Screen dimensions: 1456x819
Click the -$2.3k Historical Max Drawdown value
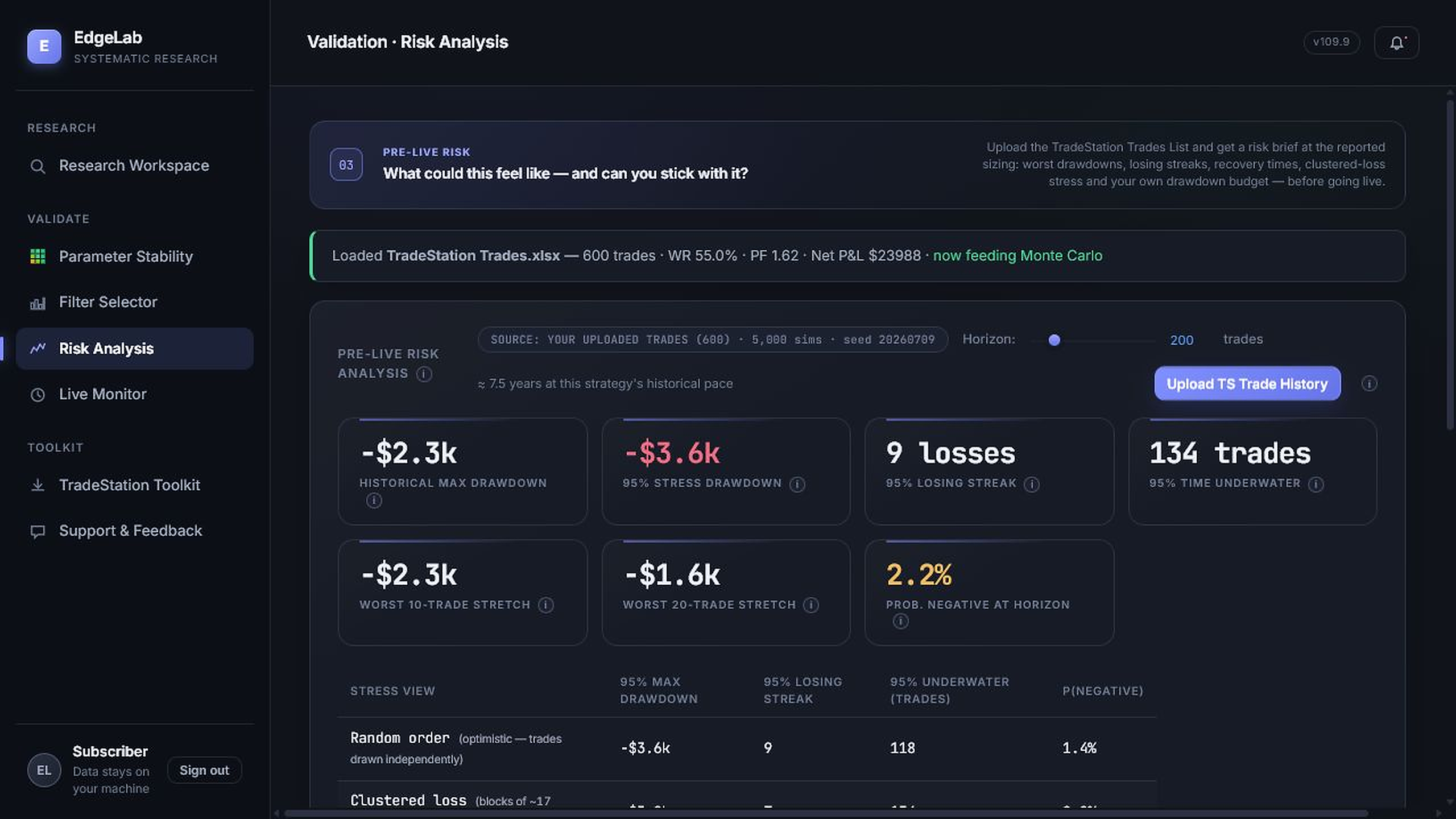(x=408, y=453)
